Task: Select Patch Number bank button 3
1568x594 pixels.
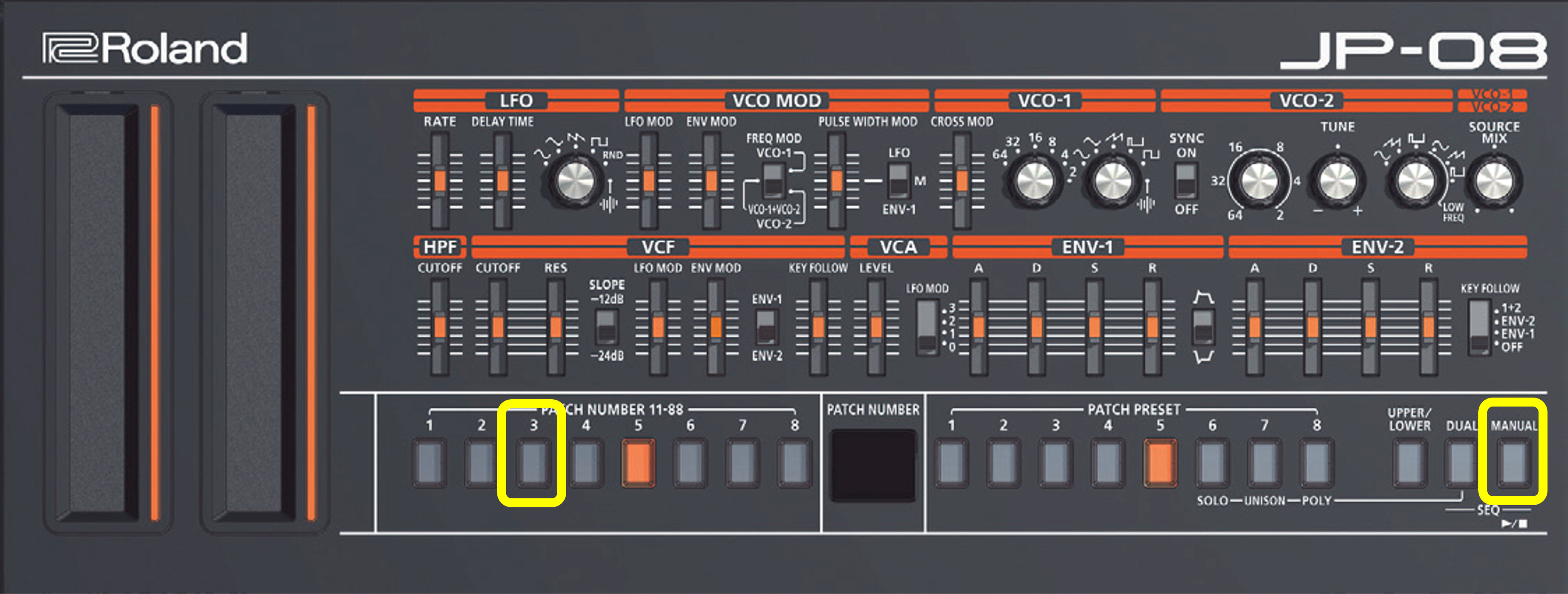Action: tap(534, 463)
